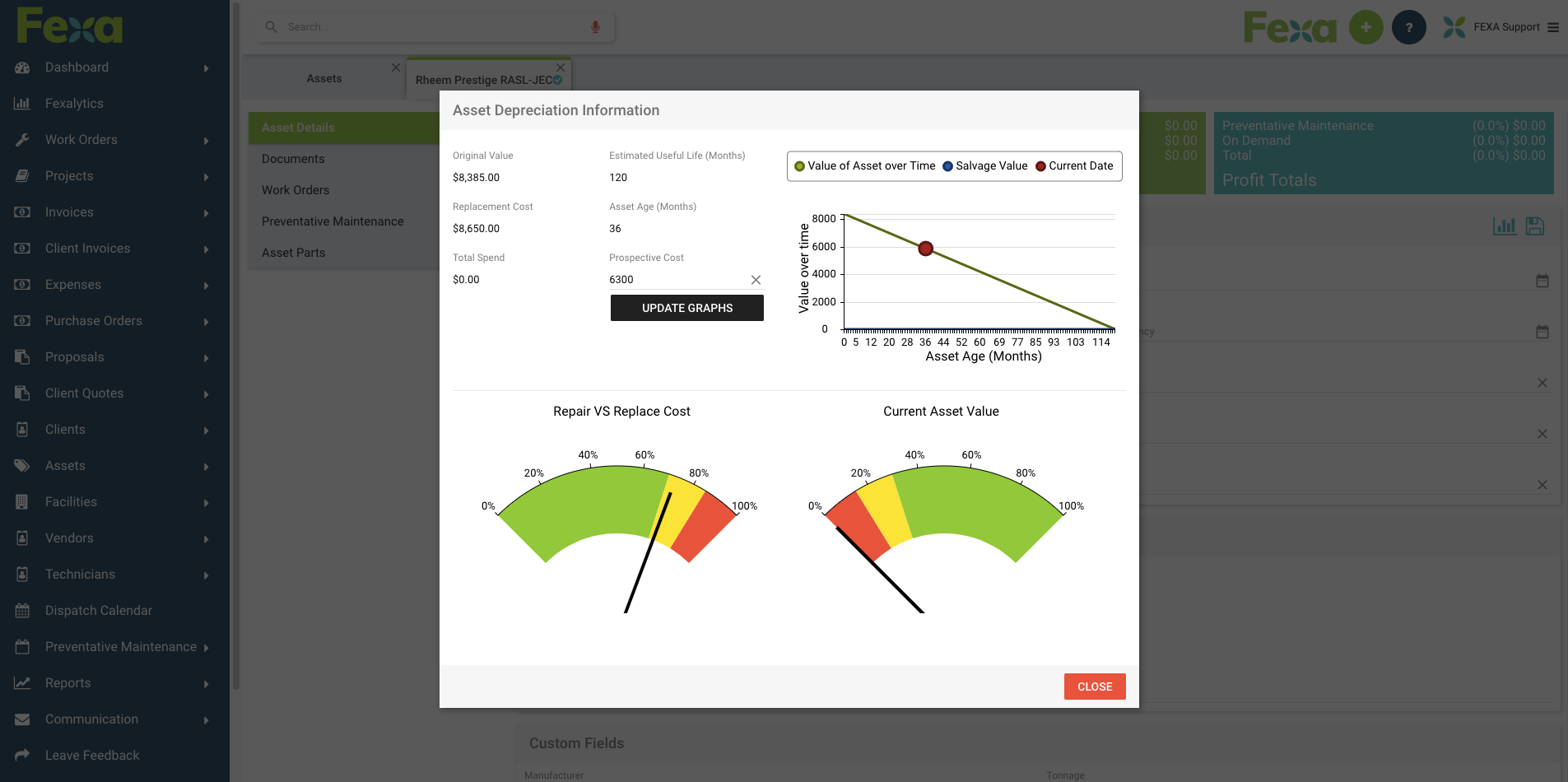Open the help question mark icon
Viewport: 1568px width, 782px height.
pyautogui.click(x=1408, y=26)
